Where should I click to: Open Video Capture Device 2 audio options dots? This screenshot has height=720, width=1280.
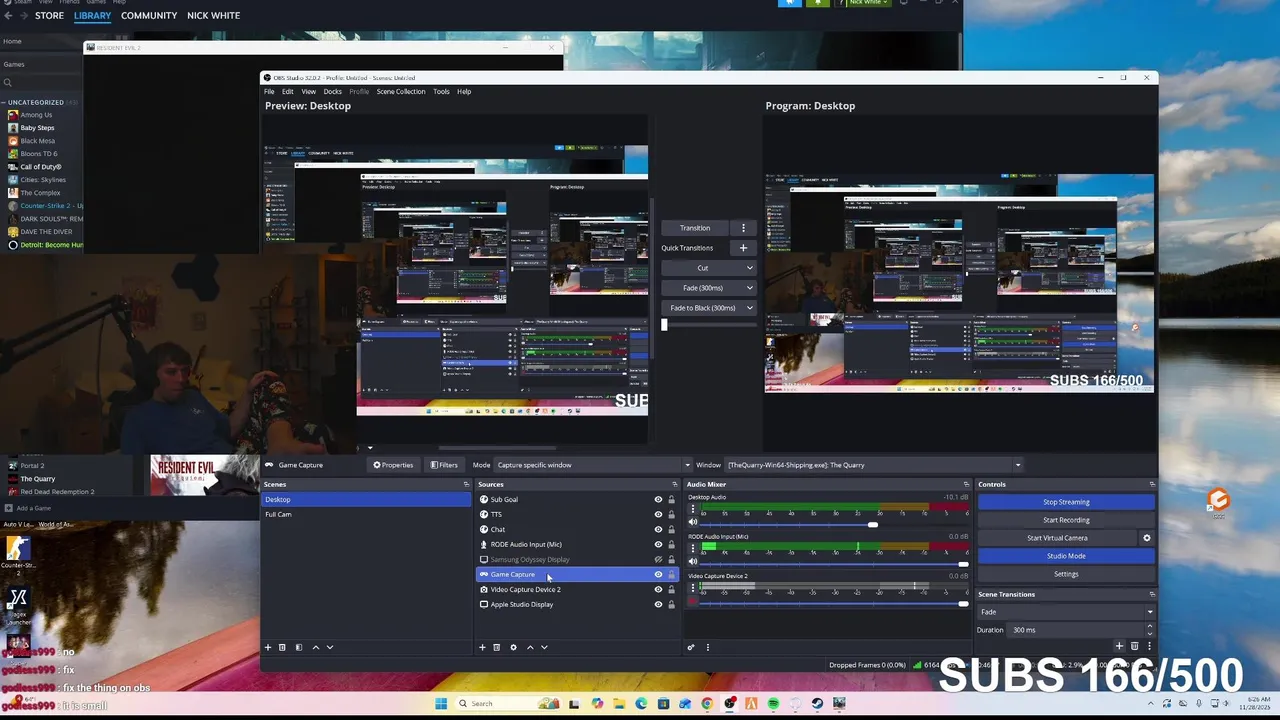point(693,588)
